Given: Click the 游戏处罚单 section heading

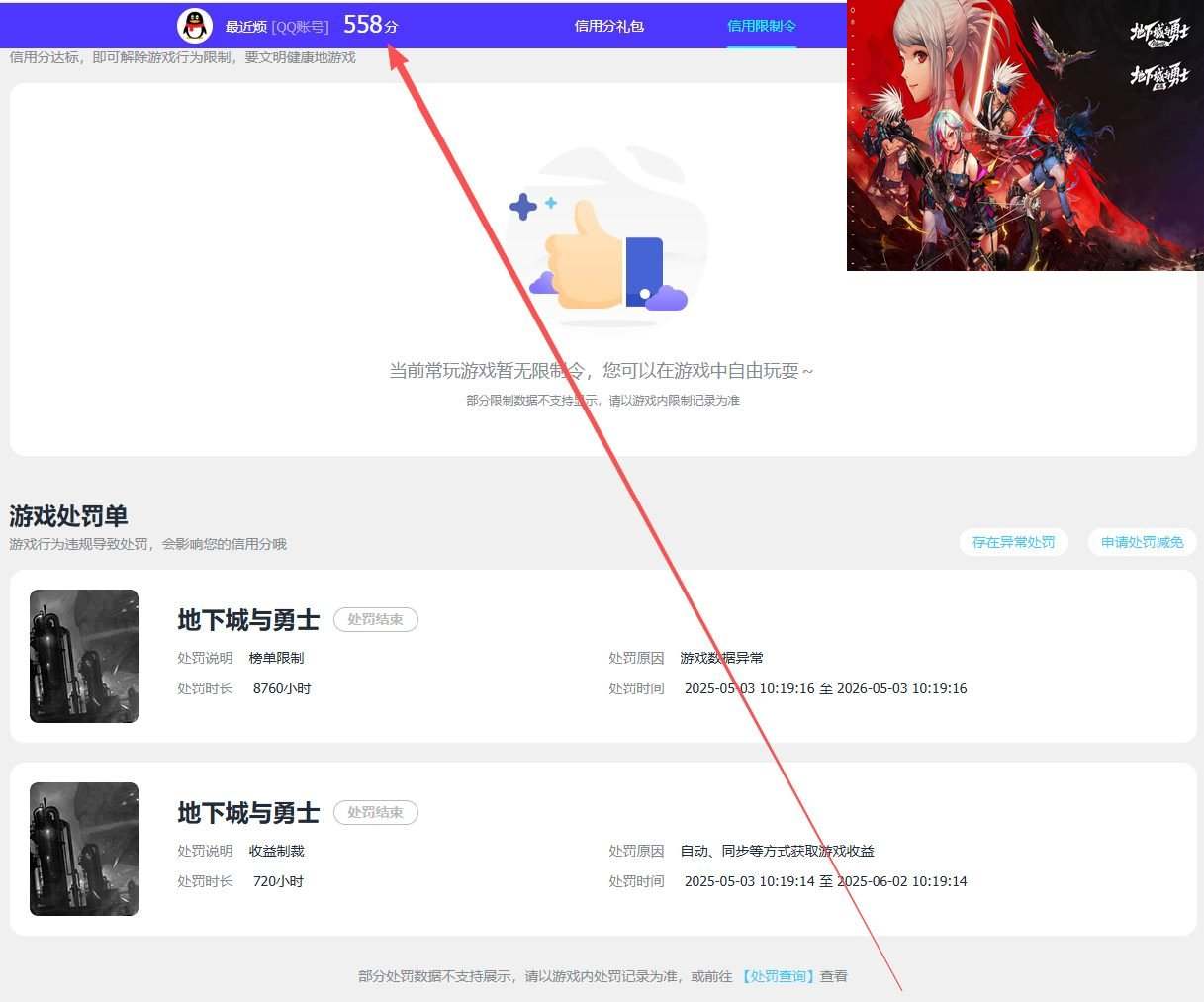Looking at the screenshot, I should click(68, 516).
